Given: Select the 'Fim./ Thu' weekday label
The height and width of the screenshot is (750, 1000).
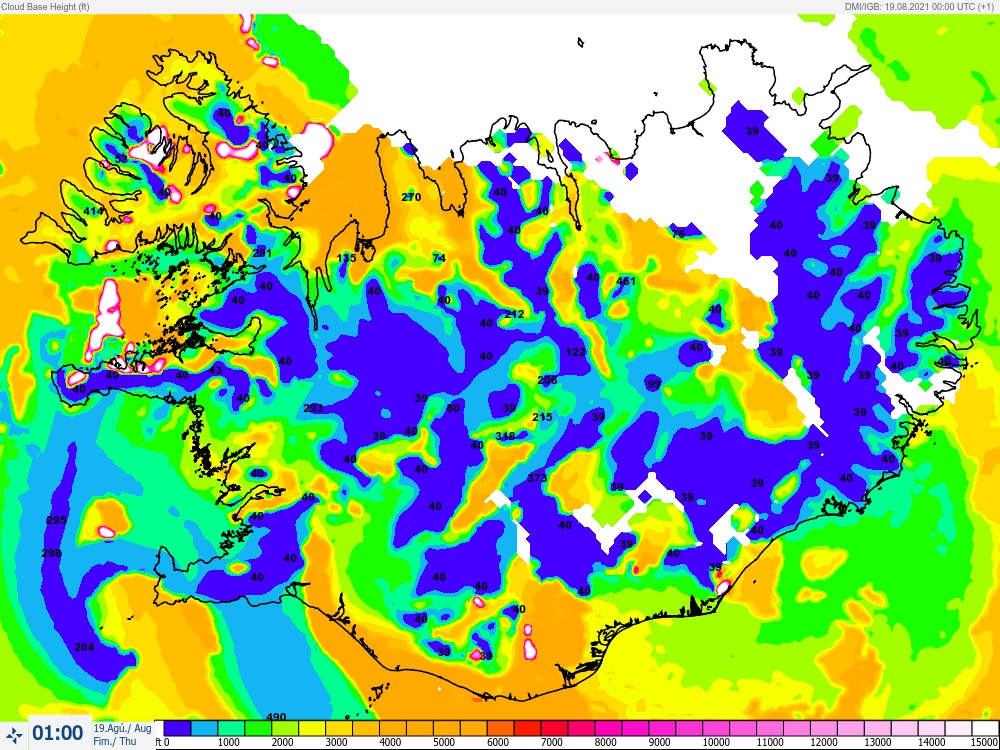Looking at the screenshot, I should coord(114,742).
